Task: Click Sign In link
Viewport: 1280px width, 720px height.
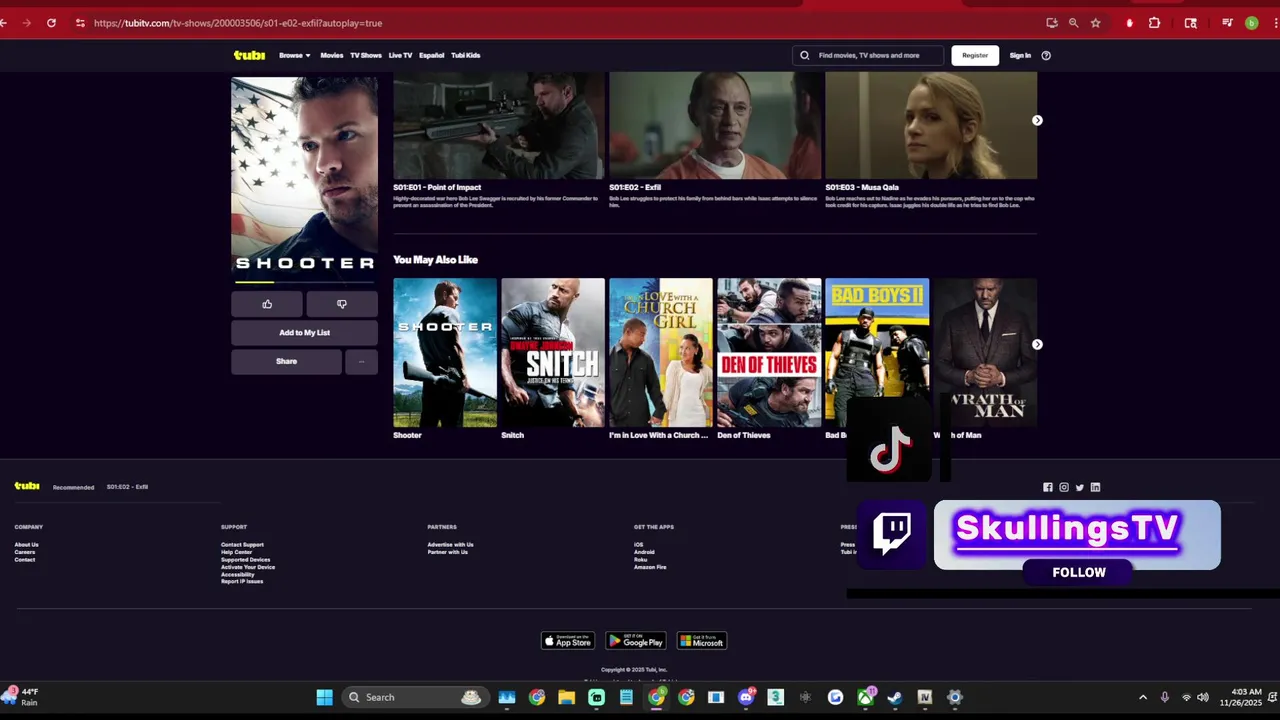Action: [1020, 55]
